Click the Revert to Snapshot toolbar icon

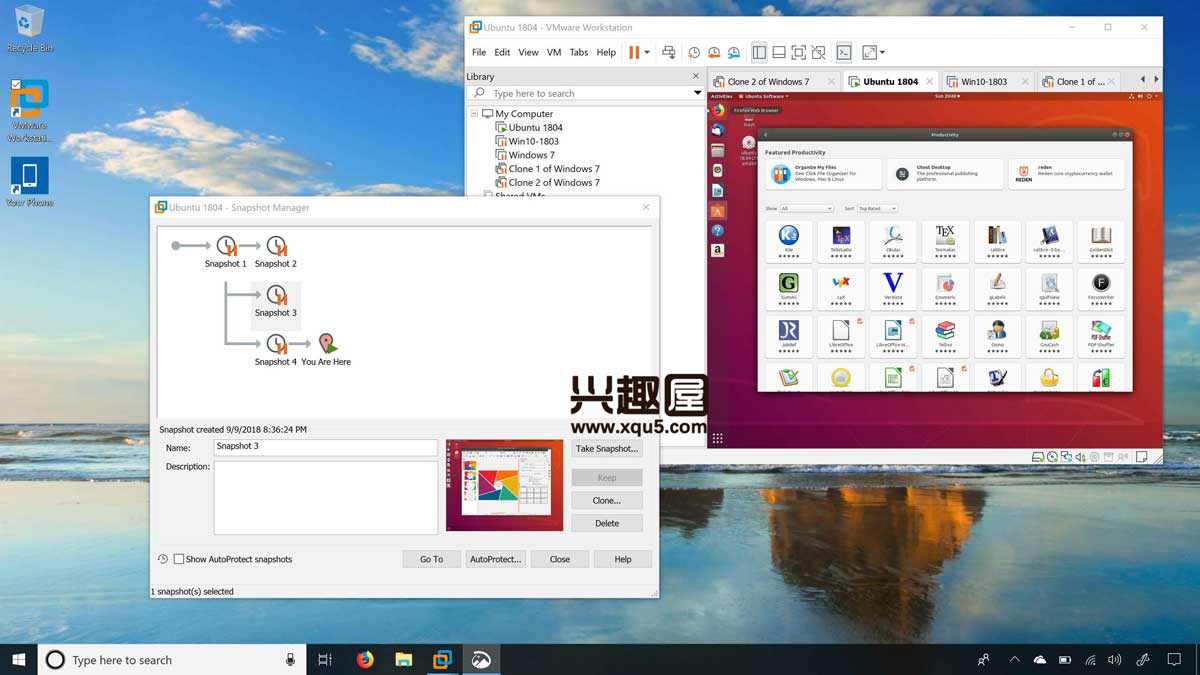coord(714,52)
